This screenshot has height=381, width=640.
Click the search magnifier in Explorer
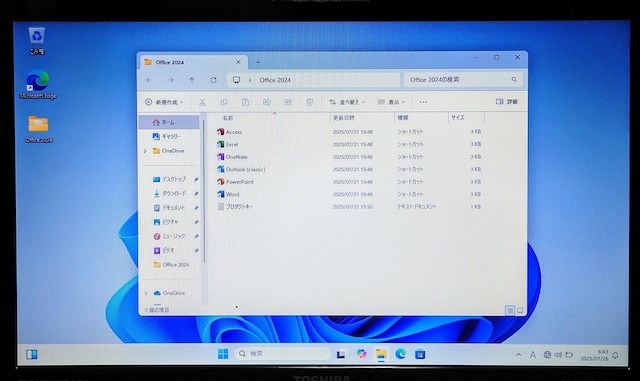pyautogui.click(x=514, y=80)
